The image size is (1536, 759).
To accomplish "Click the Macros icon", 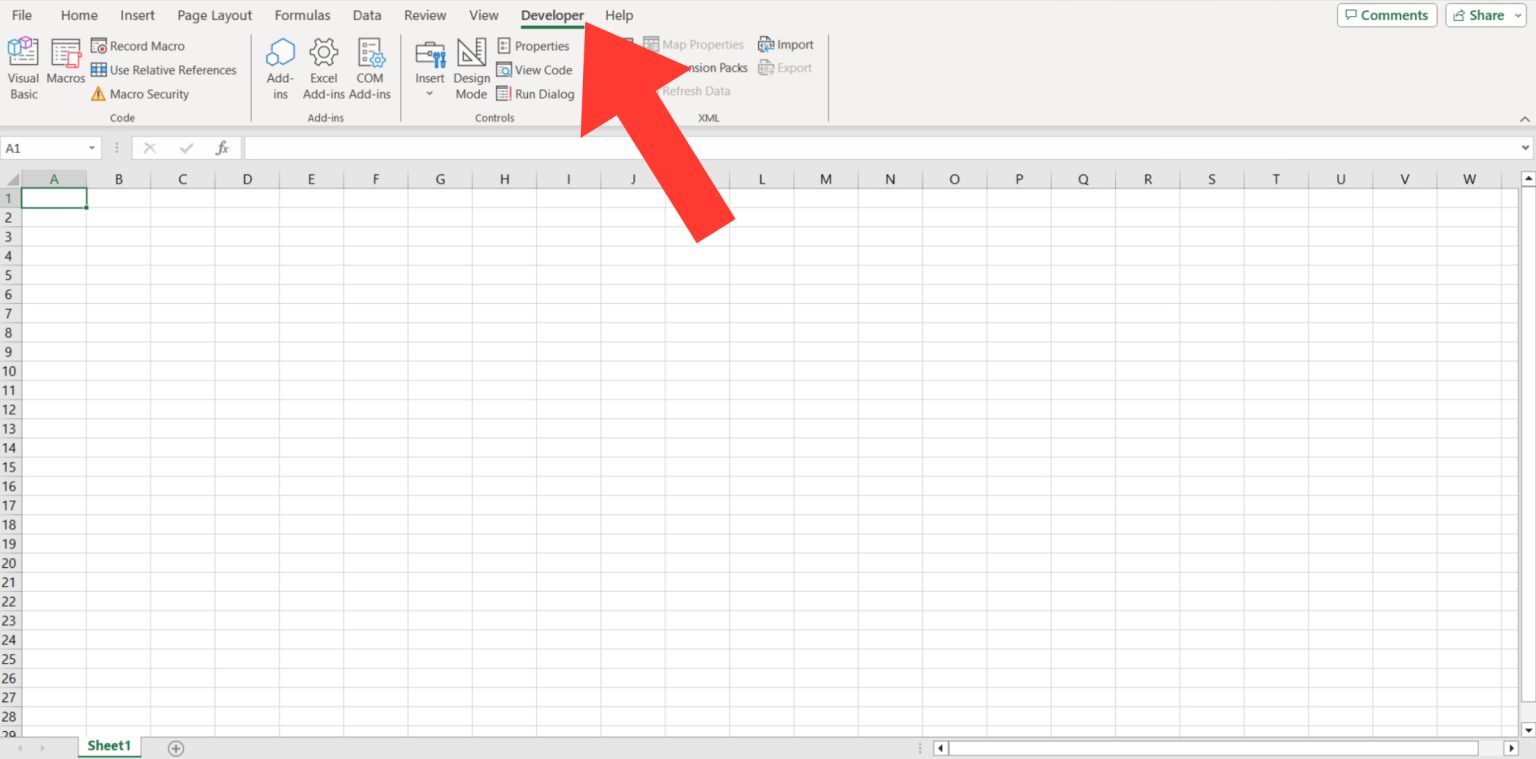I will coord(66,60).
